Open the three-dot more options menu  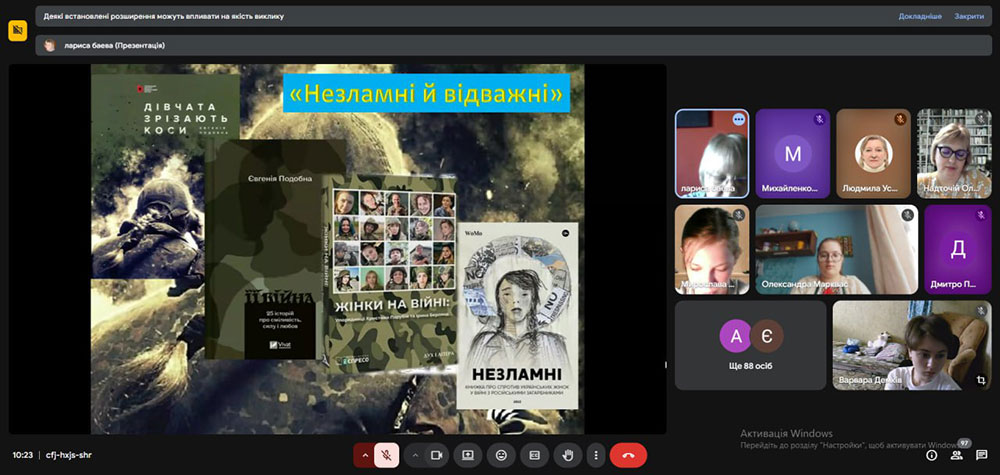pyautogui.click(x=596, y=455)
